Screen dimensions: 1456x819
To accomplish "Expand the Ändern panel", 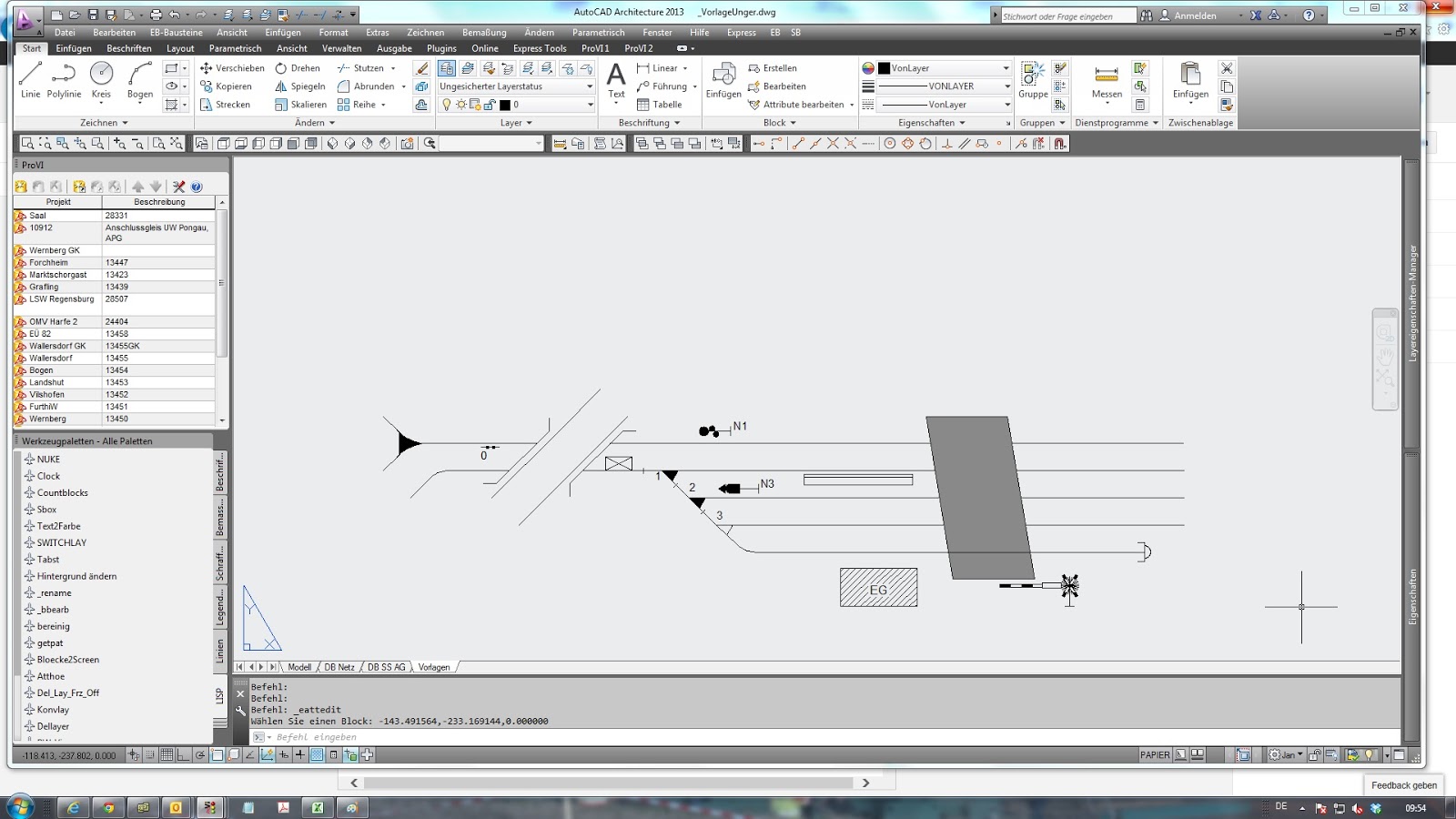I will (x=315, y=123).
